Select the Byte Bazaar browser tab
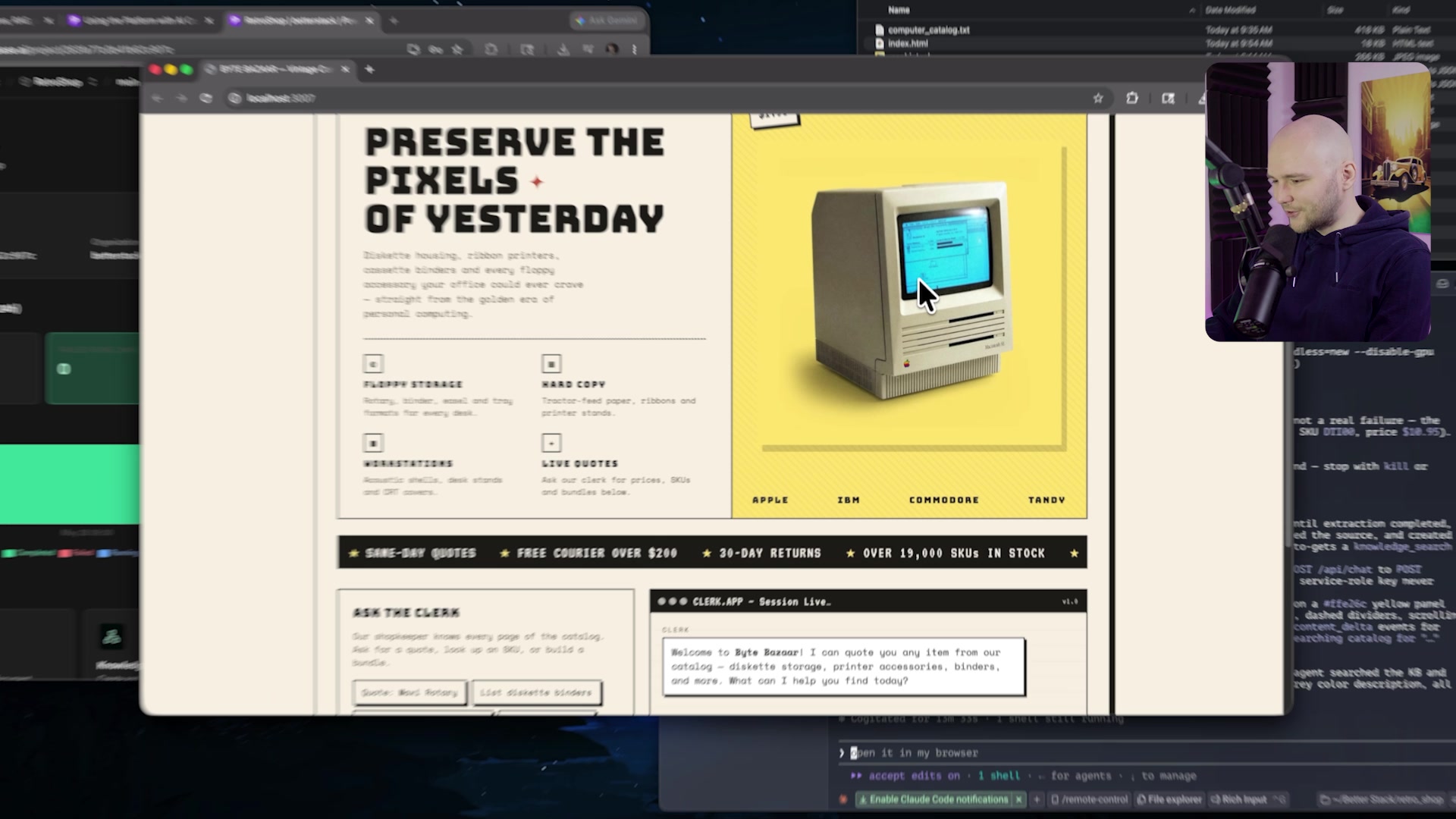This screenshot has width=1456, height=819. click(277, 70)
